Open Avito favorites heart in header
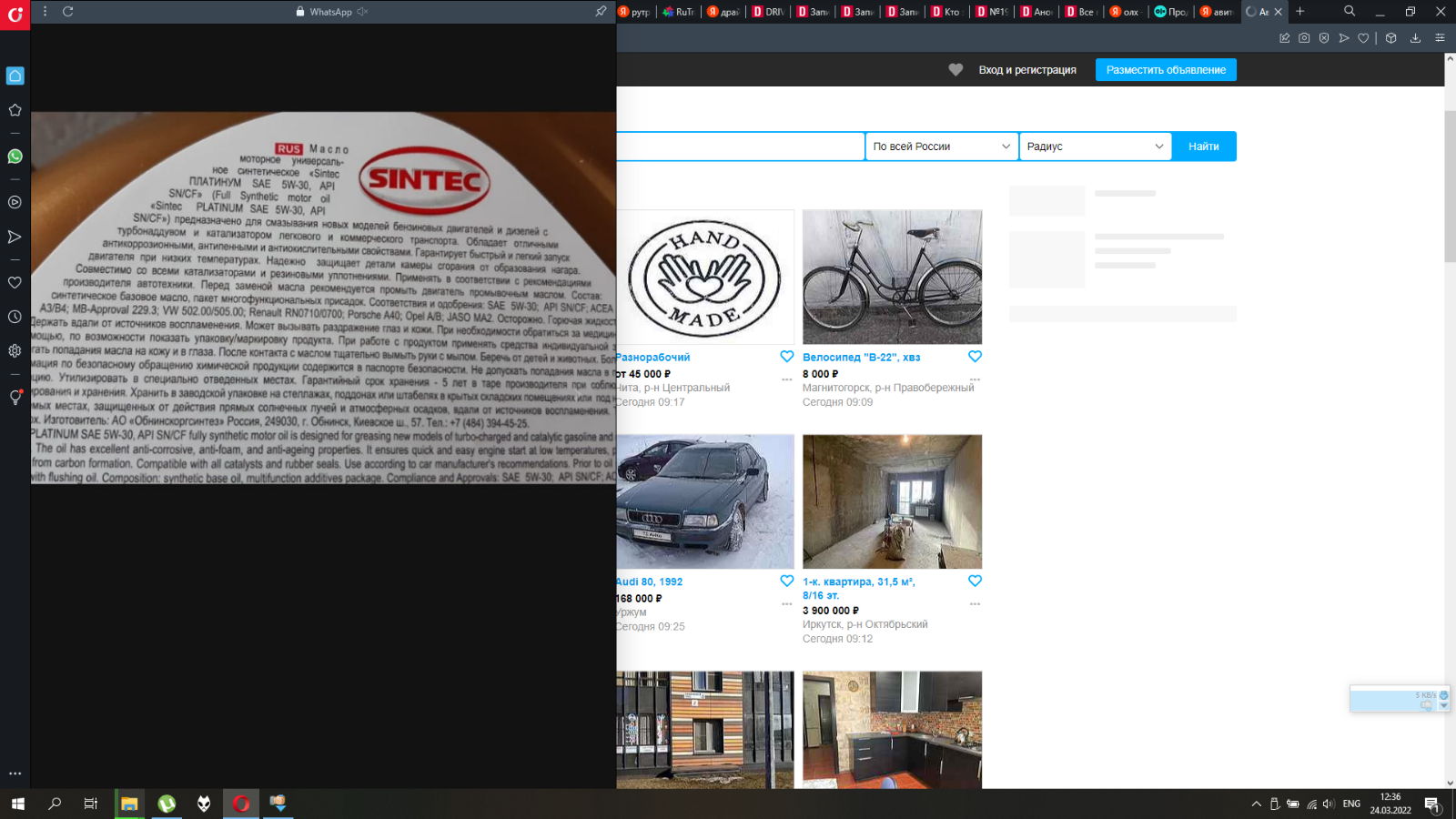1456x819 pixels. click(955, 70)
